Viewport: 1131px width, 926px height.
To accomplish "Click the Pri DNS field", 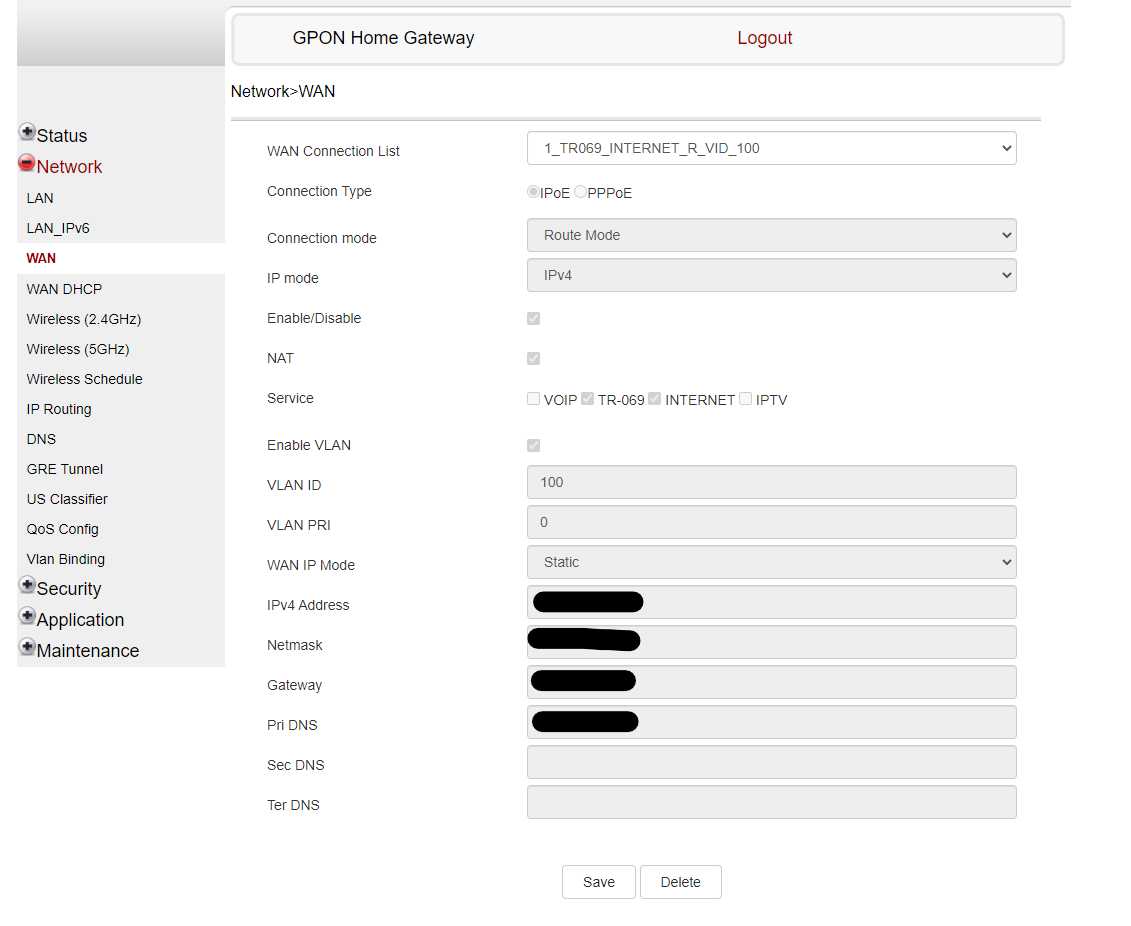I will click(772, 722).
